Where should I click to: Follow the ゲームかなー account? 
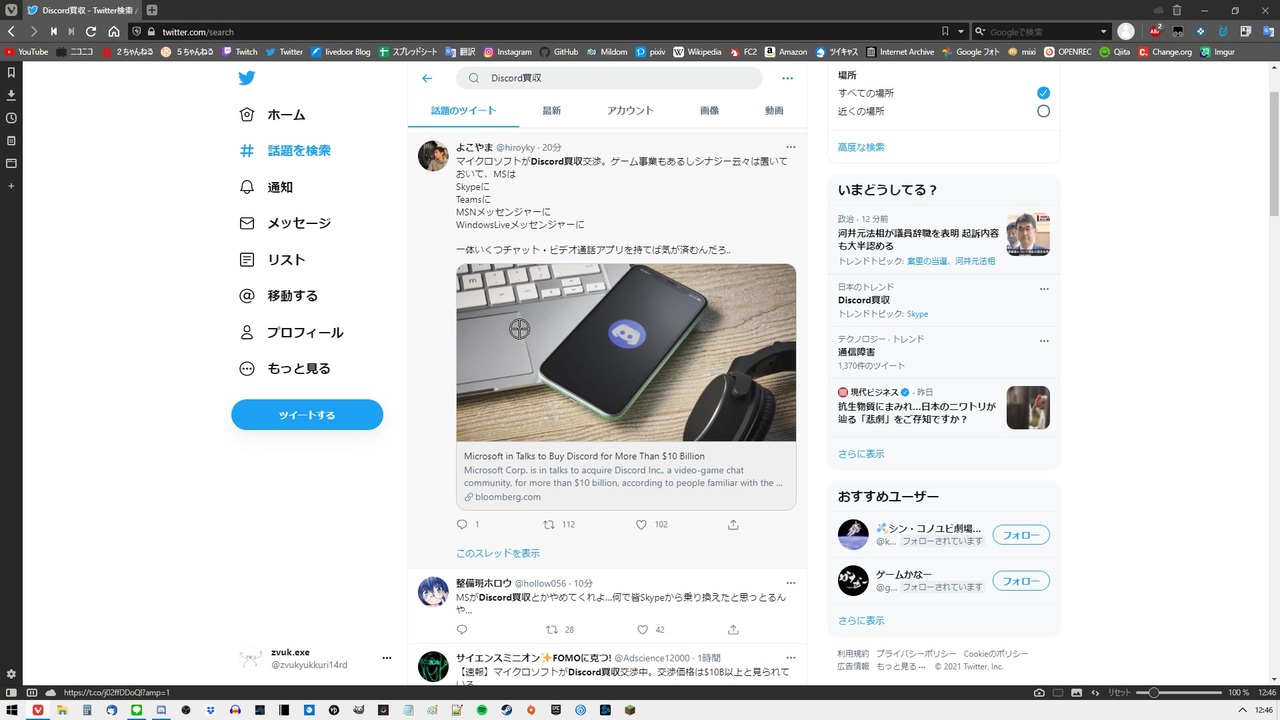[x=1021, y=581]
